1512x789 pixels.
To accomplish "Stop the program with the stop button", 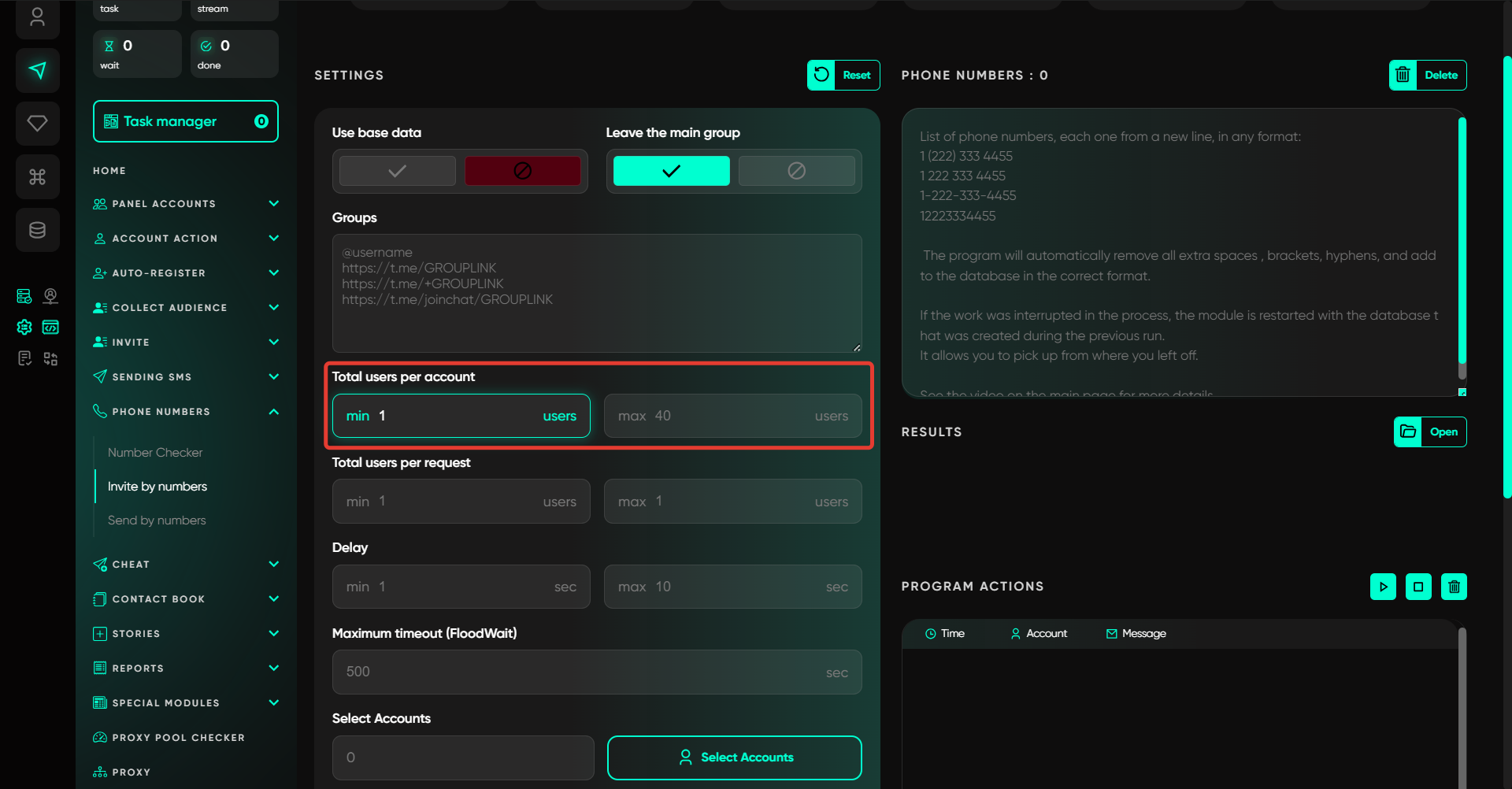I will pyautogui.click(x=1418, y=587).
